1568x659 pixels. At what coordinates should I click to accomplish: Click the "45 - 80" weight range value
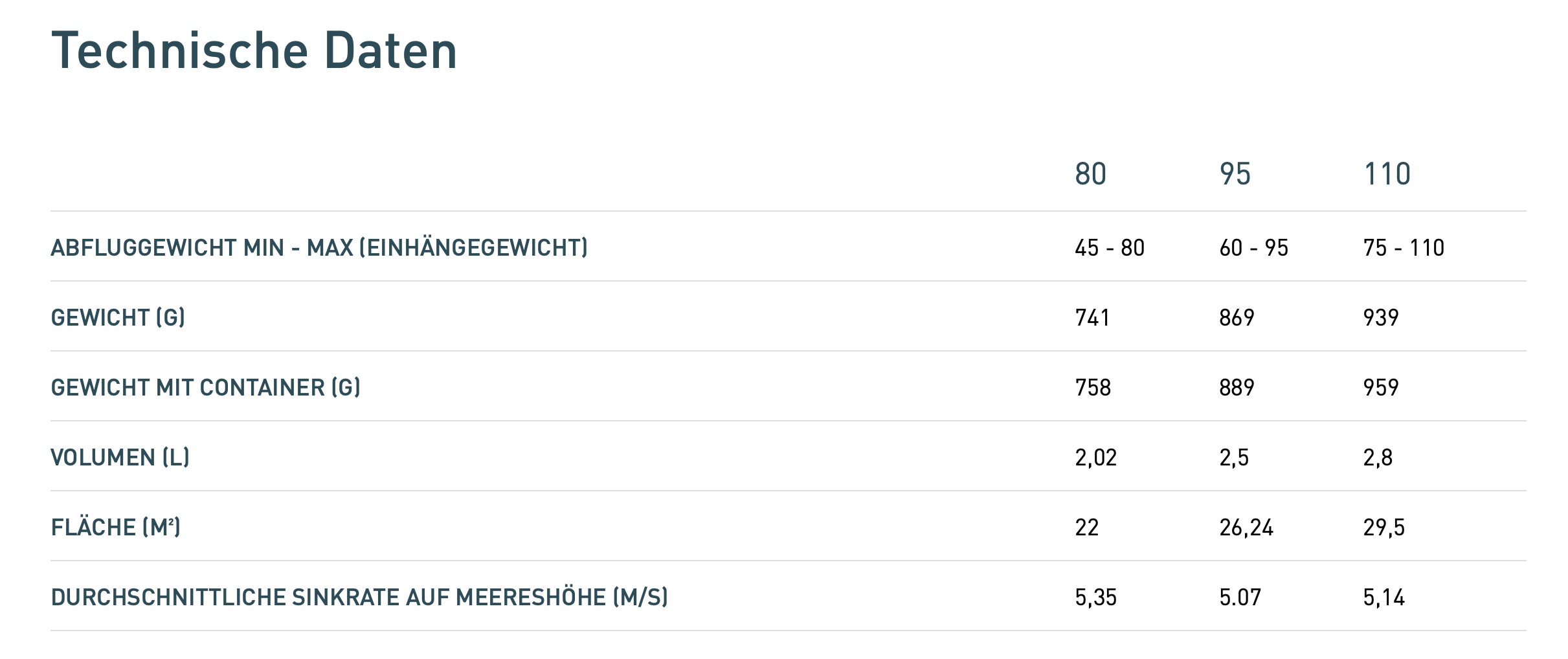(x=1110, y=248)
